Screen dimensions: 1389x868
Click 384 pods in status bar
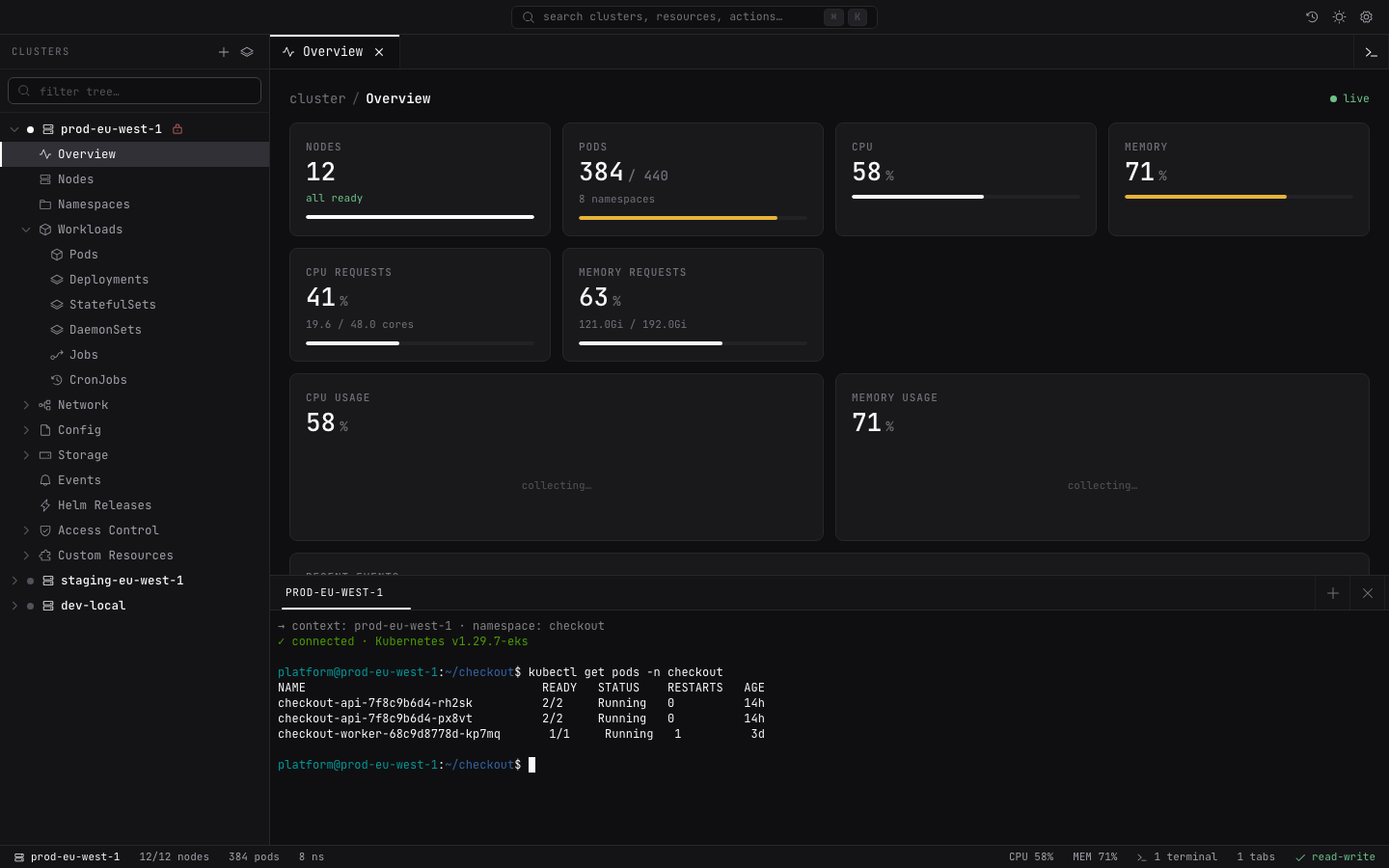point(254,856)
